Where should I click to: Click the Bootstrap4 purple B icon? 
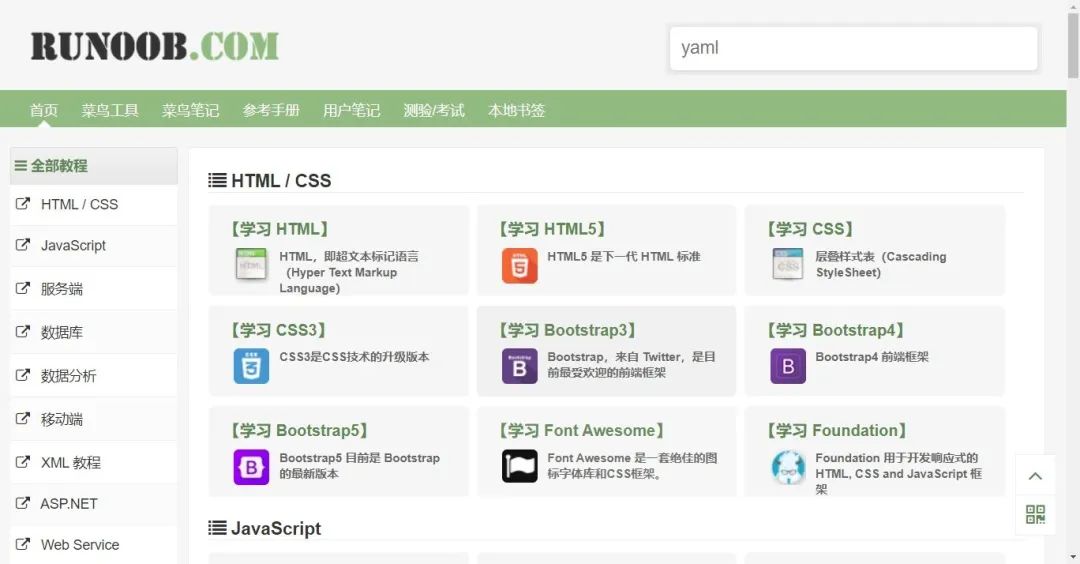[788, 366]
